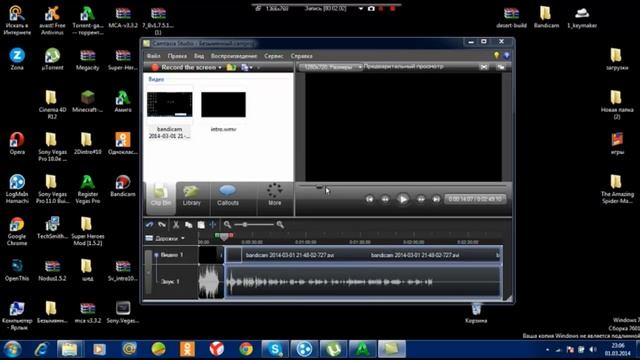Click the Produce and share icon
This screenshot has width=640, height=360.
[245, 67]
